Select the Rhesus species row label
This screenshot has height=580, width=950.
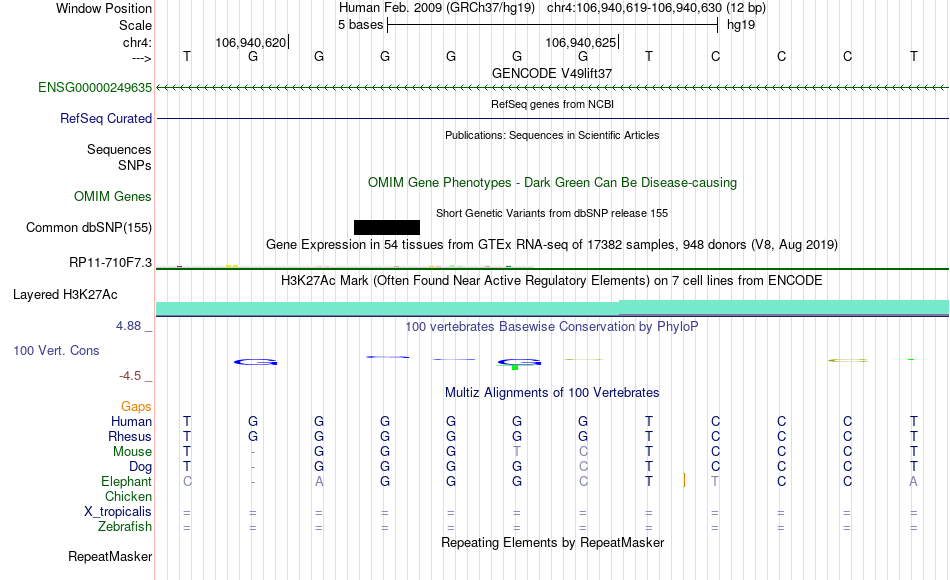[x=130, y=436]
